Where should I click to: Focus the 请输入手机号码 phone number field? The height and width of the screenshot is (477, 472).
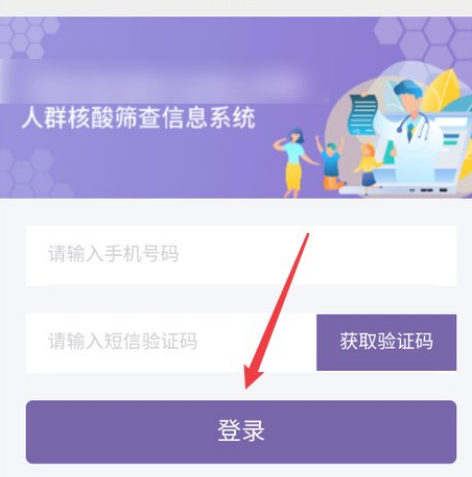coord(241,255)
